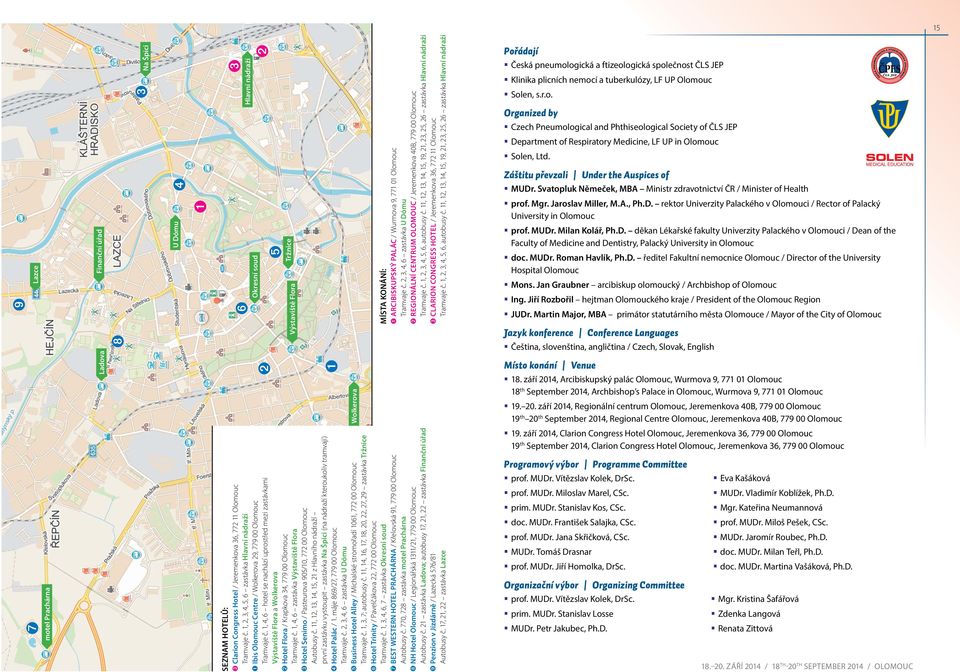Click the LAZCE district label on map

(116, 251)
